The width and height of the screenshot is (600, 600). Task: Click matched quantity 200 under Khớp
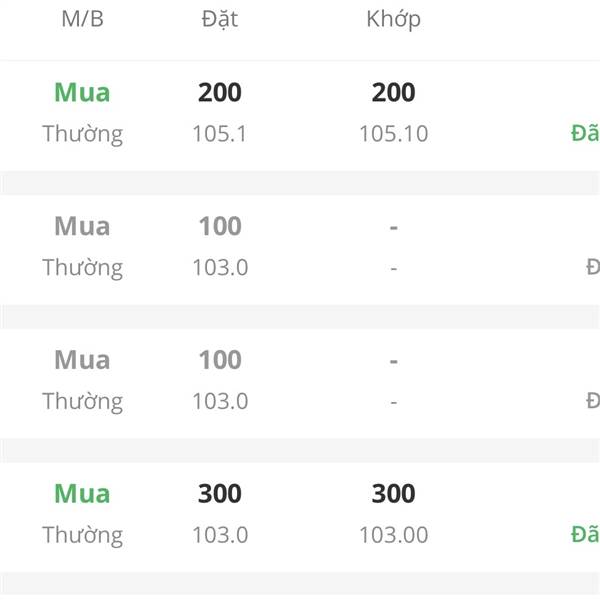pos(393,92)
